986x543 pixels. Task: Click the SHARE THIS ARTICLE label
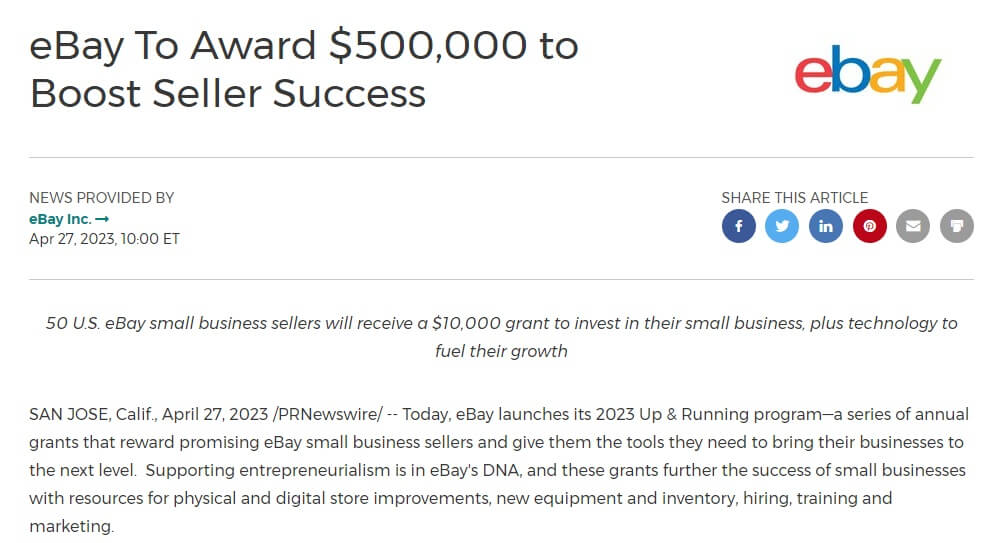pyautogui.click(x=794, y=198)
